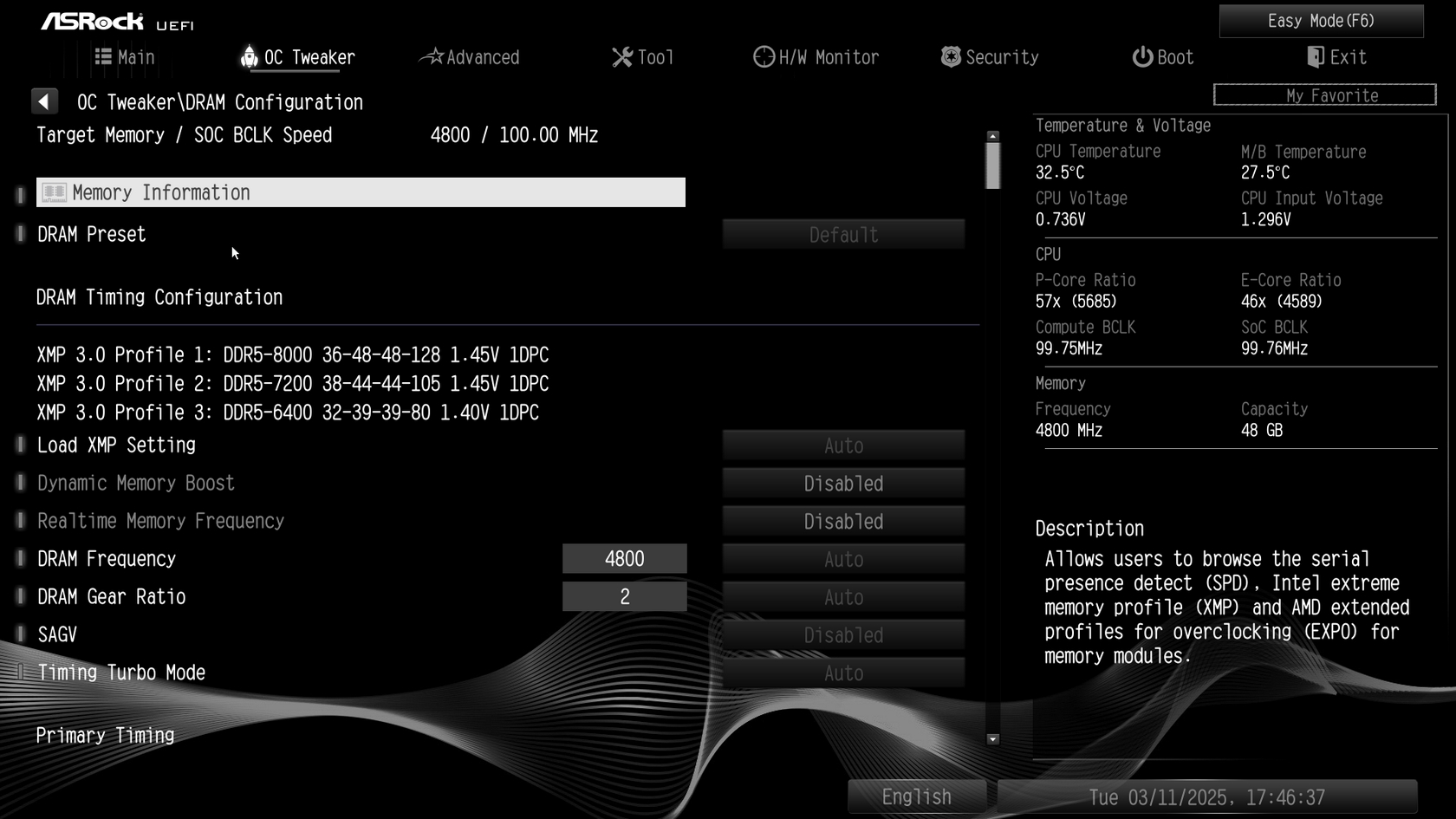Open the SAGV Disabled dropdown
The image size is (1456, 819).
click(x=843, y=635)
